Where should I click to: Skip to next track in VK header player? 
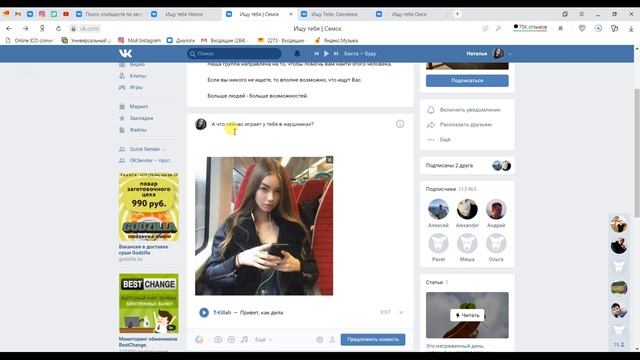click(x=336, y=53)
